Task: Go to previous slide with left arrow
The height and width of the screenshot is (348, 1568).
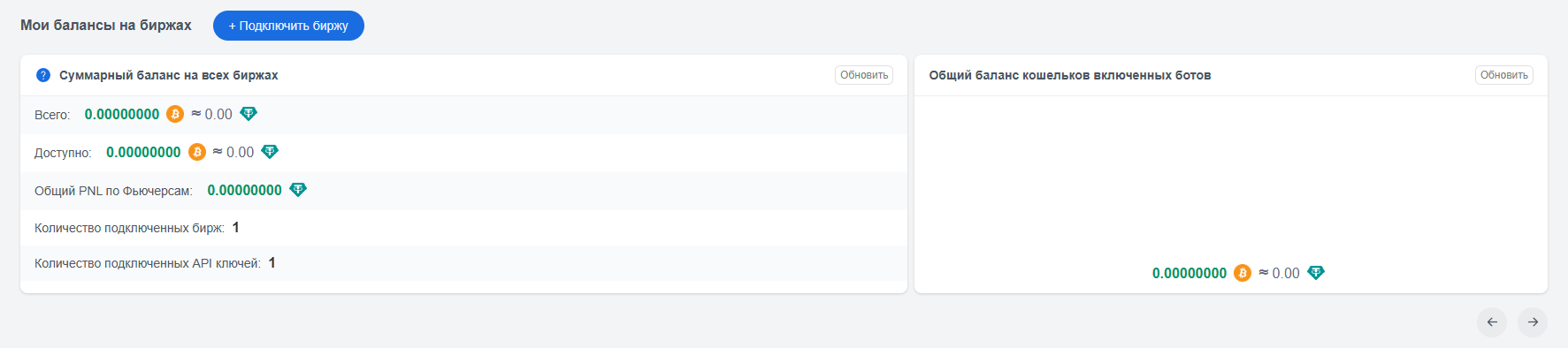Action: coord(1492,322)
